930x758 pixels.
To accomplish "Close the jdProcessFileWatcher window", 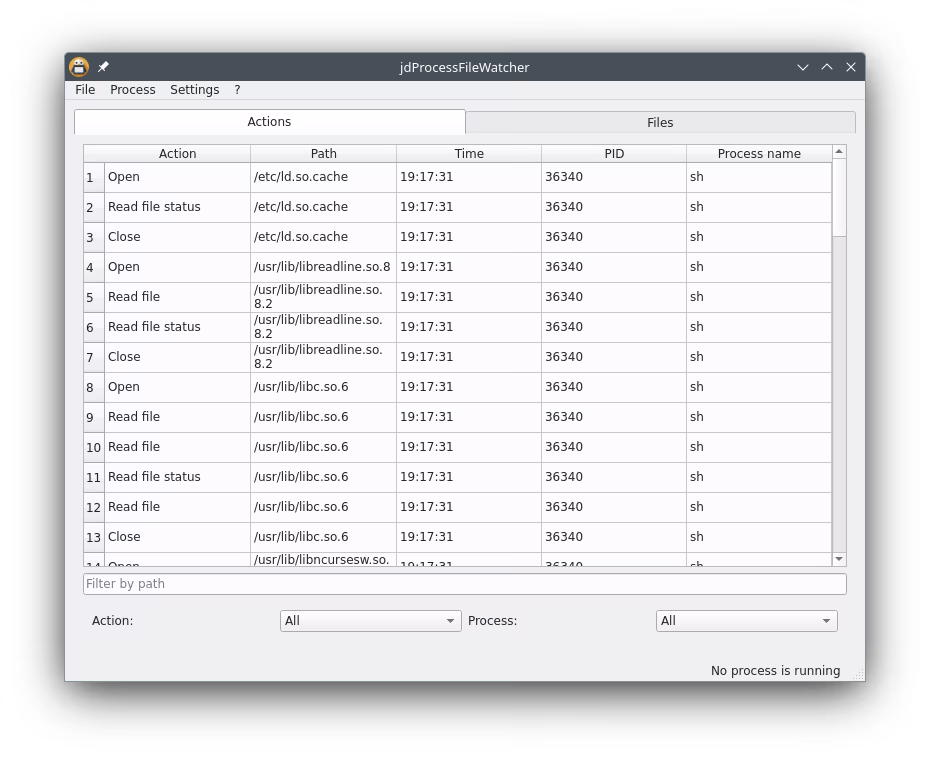I will click(x=851, y=67).
